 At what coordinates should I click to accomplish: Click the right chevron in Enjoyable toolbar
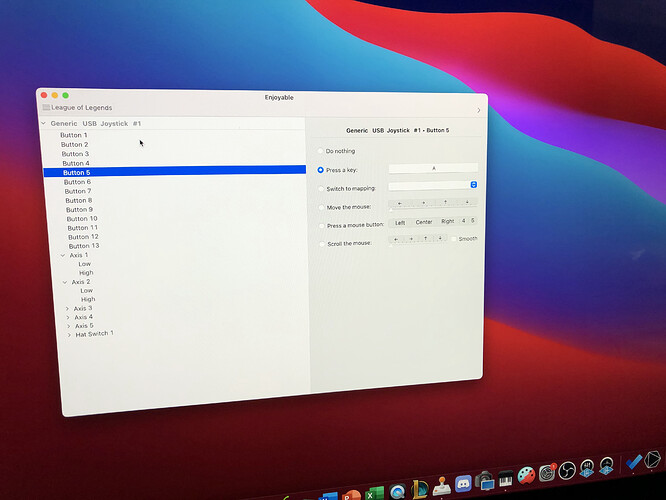479,110
